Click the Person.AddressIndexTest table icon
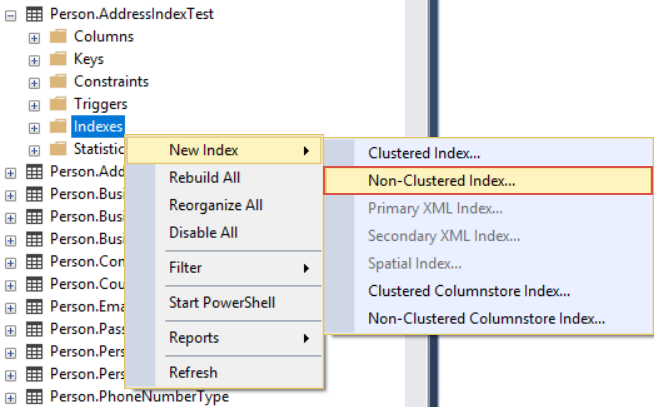 [x=34, y=15]
